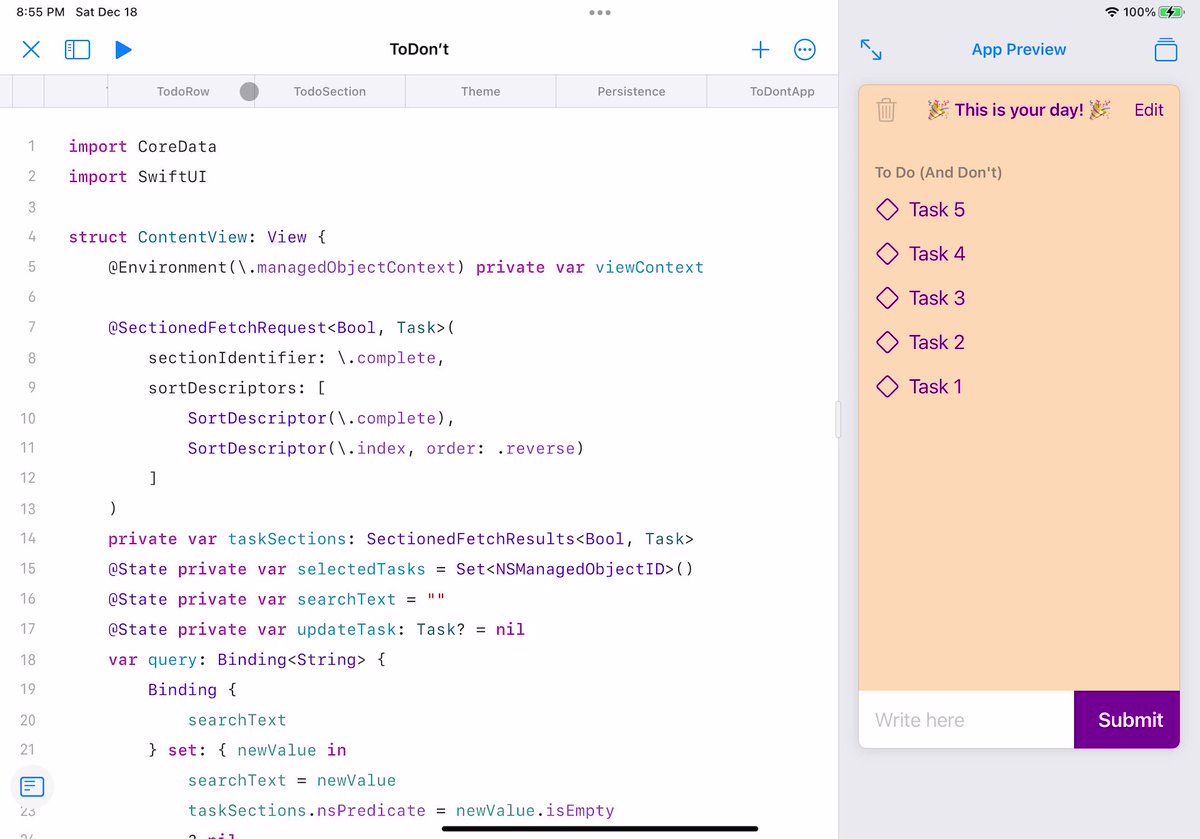Screen dimensions: 1200x839
Task: Tap the battery indicator in status bar
Action: pyautogui.click(x=1171, y=12)
